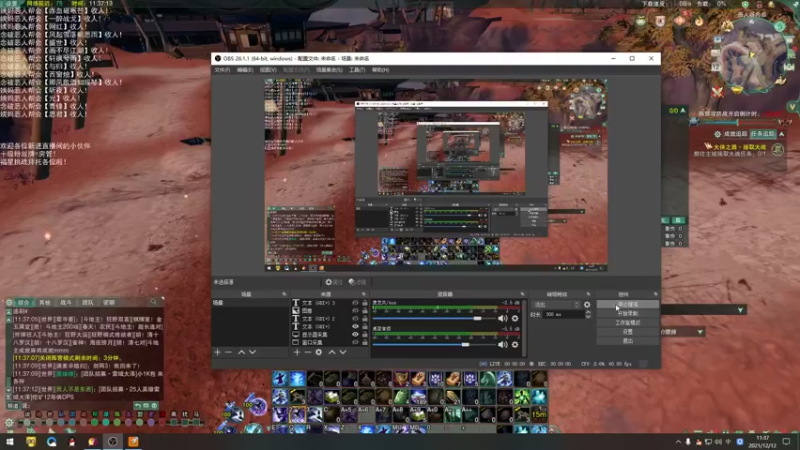Open the 频道 channel selector in game chat
The image size is (800, 450).
pos(13,406)
